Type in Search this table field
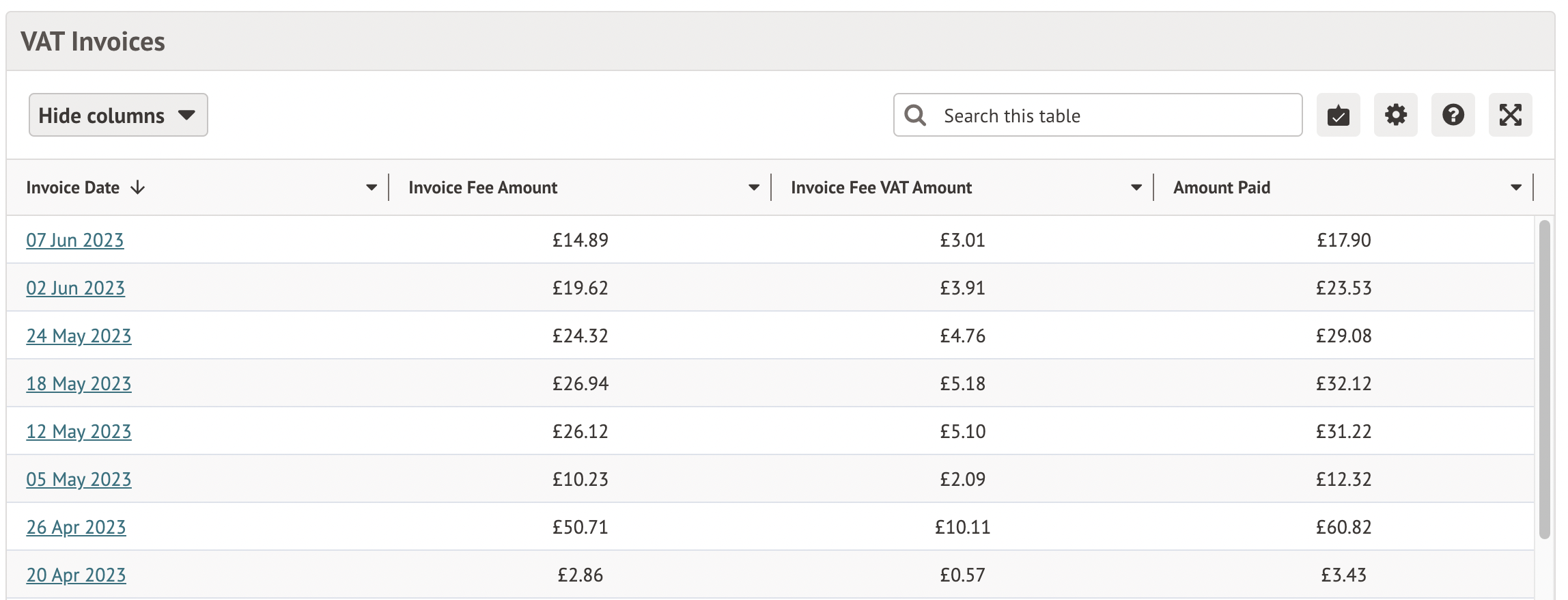1568x600 pixels. [1113, 115]
